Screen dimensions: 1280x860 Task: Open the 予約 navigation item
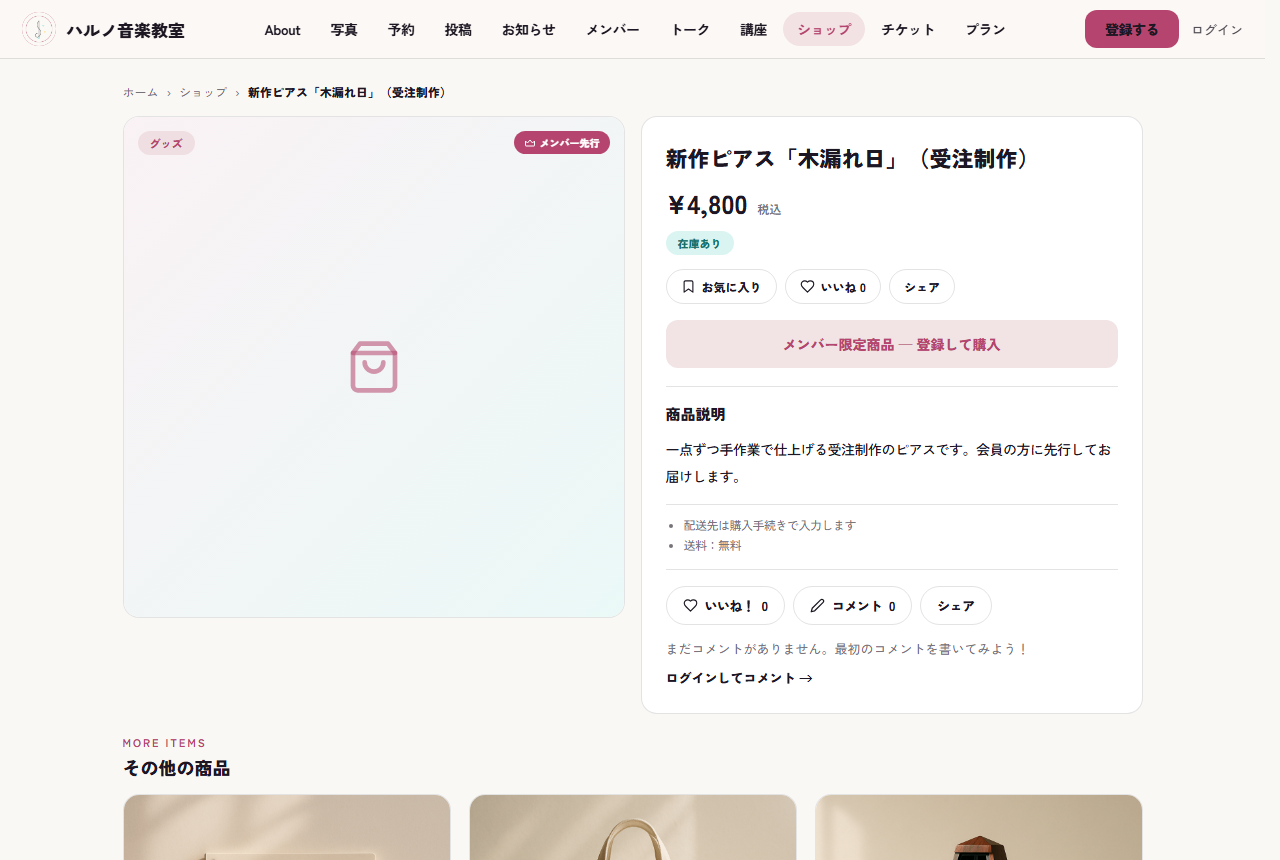pos(401,30)
